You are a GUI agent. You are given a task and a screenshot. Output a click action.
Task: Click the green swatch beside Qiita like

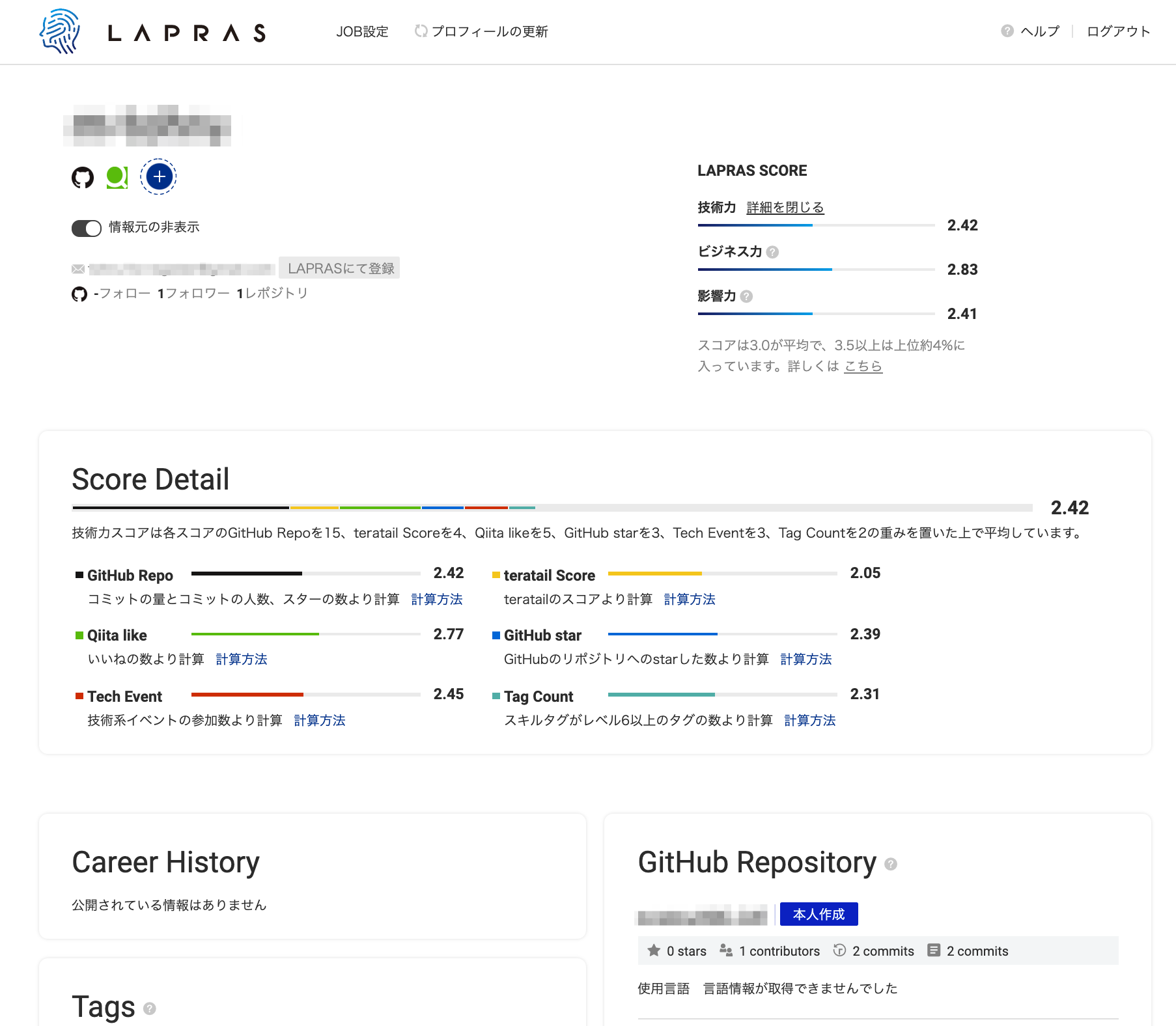[x=79, y=635]
